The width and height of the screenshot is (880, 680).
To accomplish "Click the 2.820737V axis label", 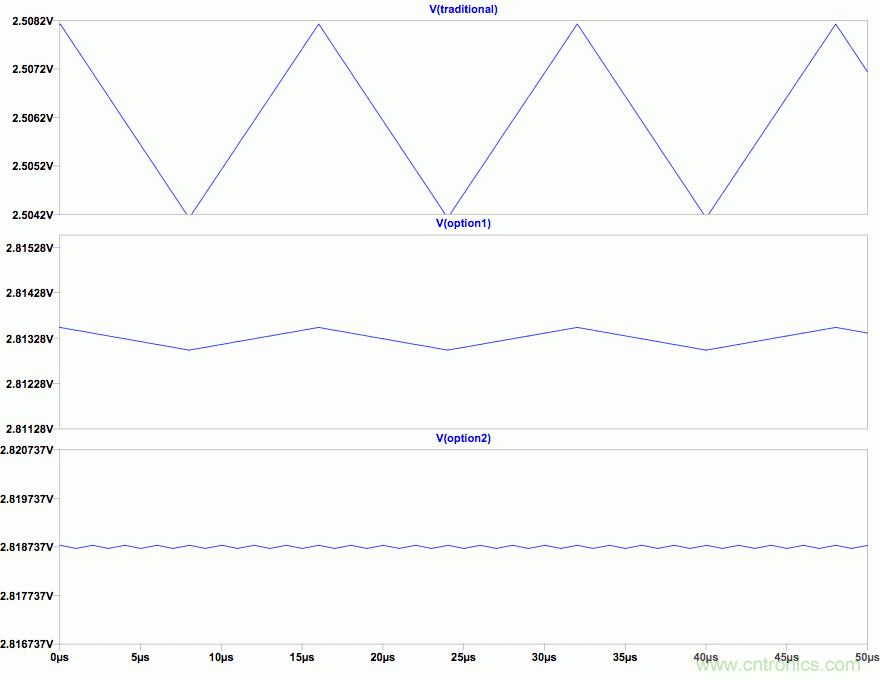I will click(27, 450).
